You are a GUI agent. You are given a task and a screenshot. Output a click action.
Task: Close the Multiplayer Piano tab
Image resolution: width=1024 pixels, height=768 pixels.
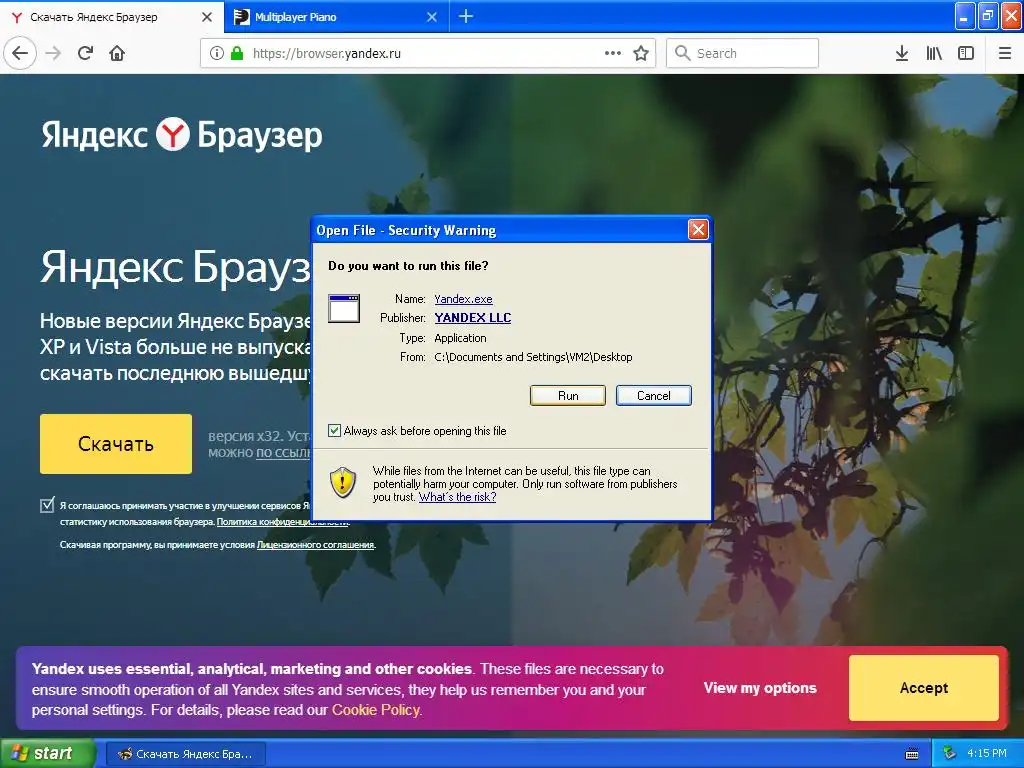click(432, 17)
